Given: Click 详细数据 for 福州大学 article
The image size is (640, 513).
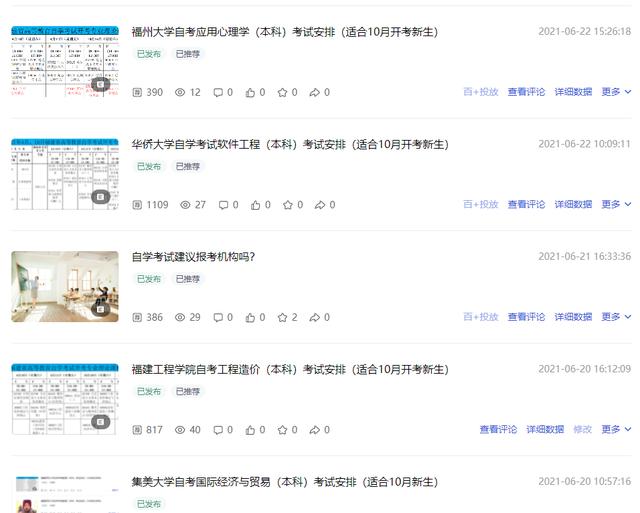Looking at the screenshot, I should (573, 92).
